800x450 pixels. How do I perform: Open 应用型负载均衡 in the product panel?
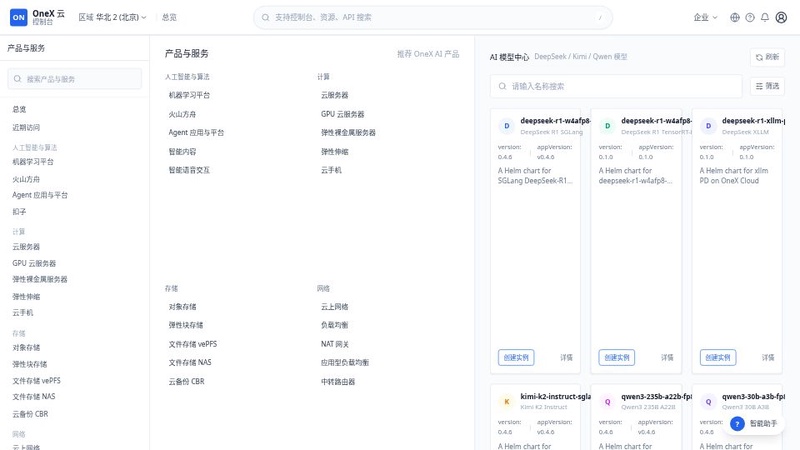point(344,363)
